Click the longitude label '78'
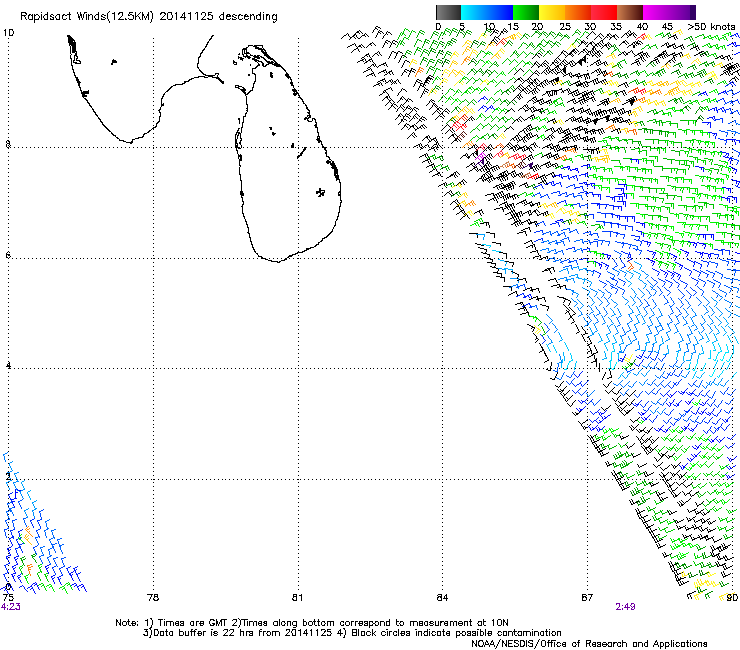This screenshot has height=650, width=740. pos(153,598)
